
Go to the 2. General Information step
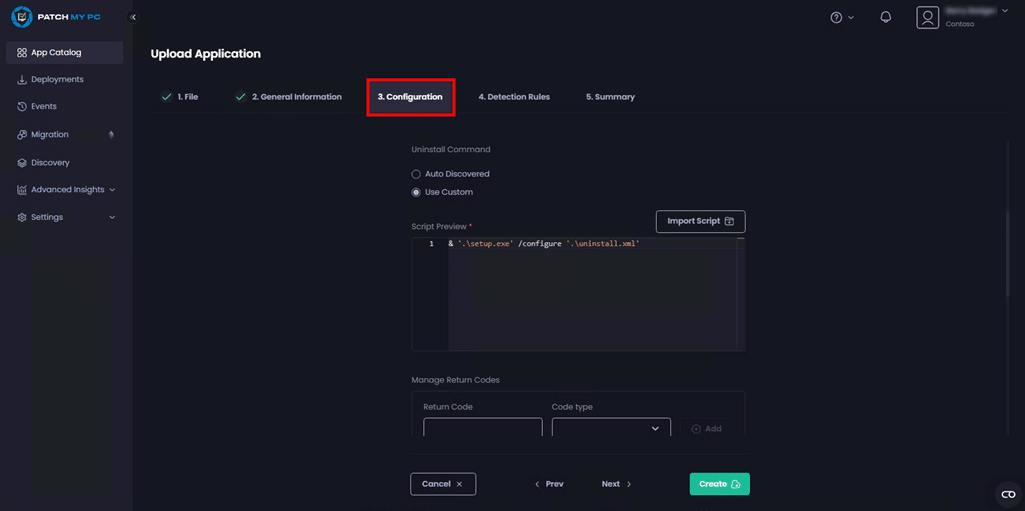[x=296, y=97]
